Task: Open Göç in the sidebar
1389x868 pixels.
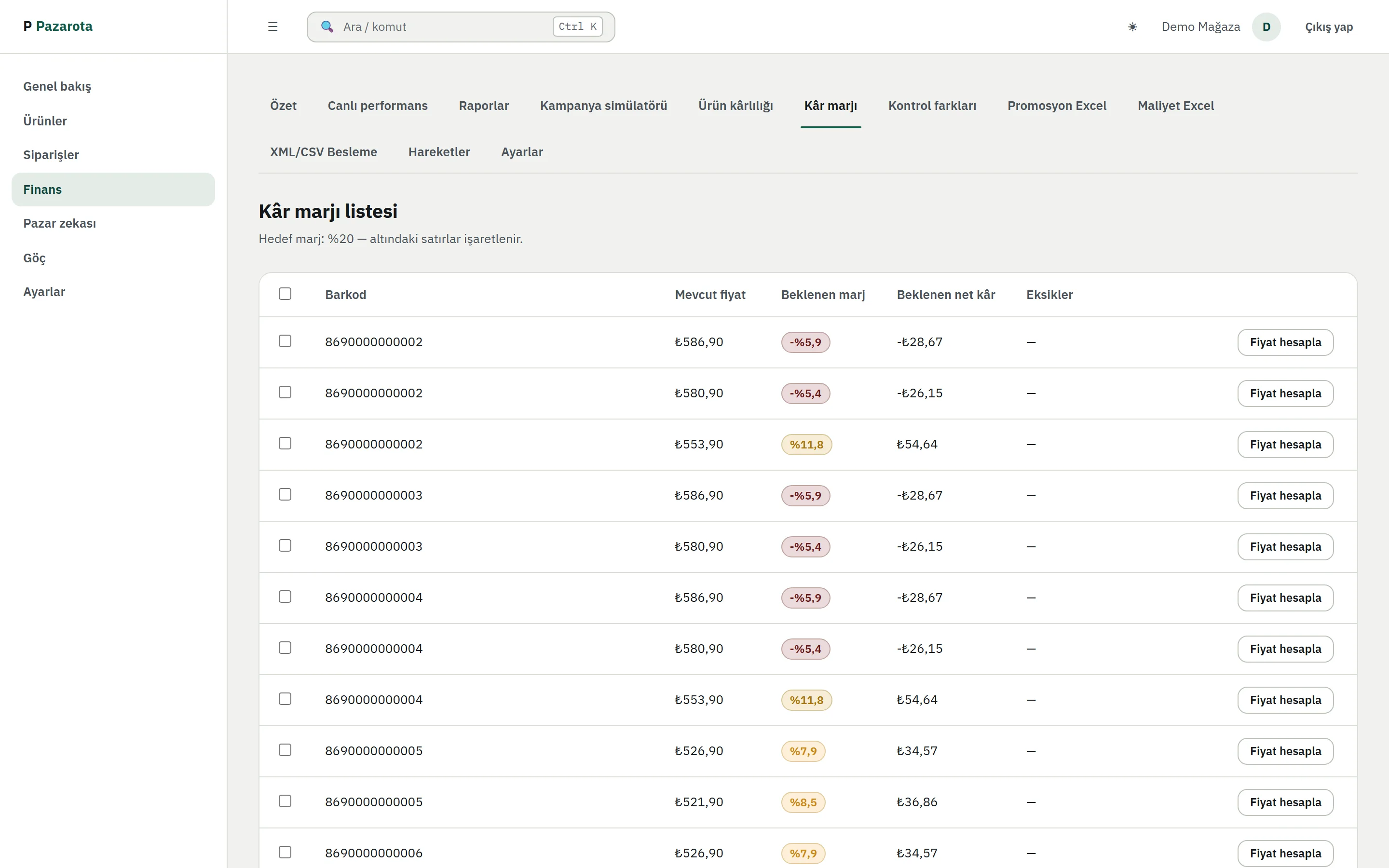Action: pyautogui.click(x=113, y=258)
